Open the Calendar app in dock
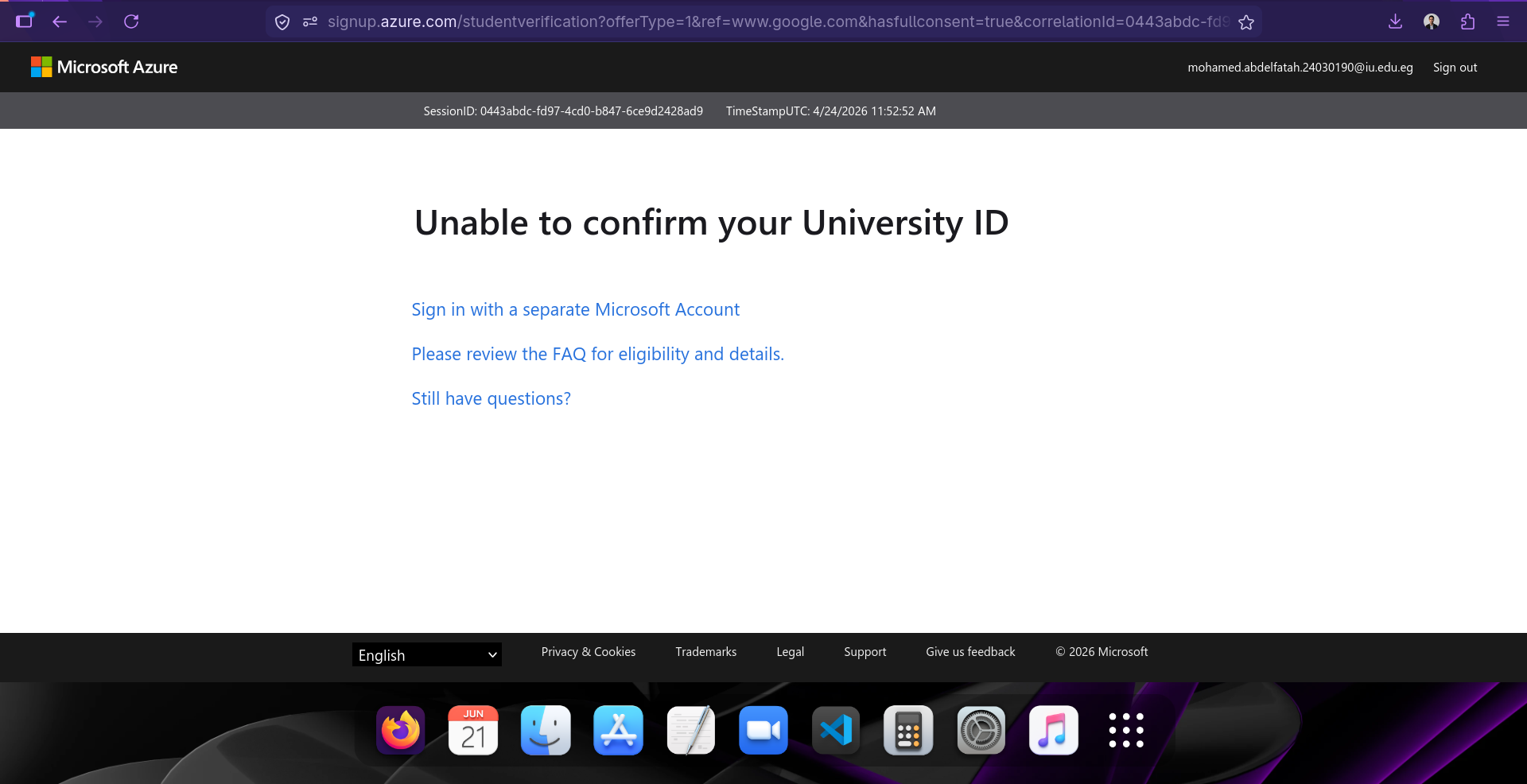 [473, 730]
